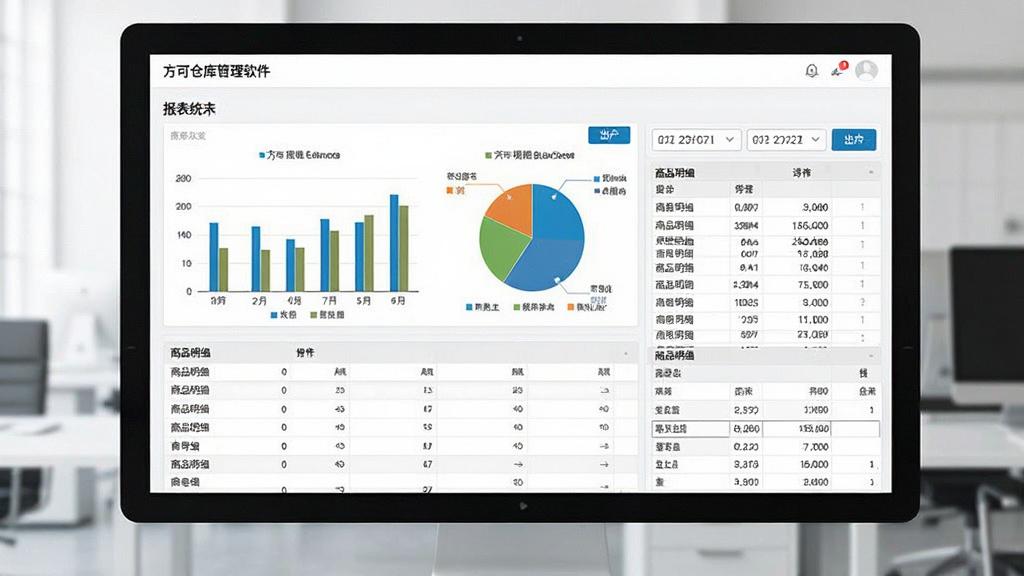The height and width of the screenshot is (576, 1024).
Task: Open the second date dropdown's chevron arrow
Action: click(x=816, y=139)
